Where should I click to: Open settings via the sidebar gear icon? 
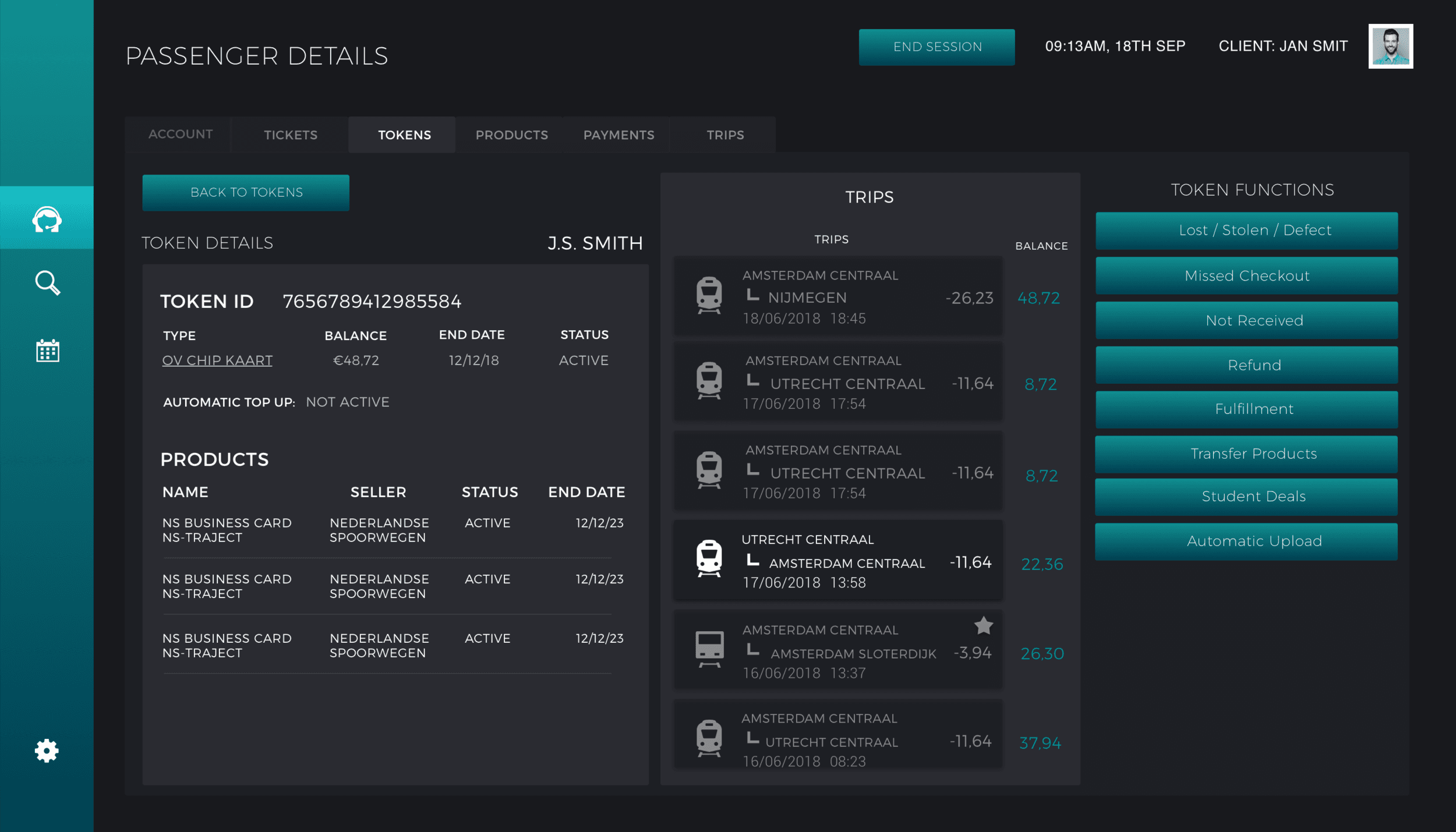click(47, 751)
